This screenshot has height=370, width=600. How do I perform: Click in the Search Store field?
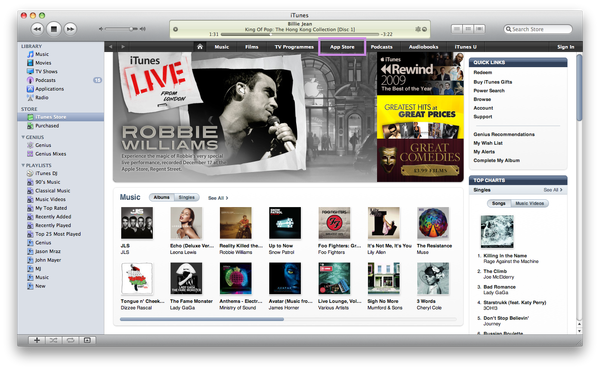click(538, 29)
